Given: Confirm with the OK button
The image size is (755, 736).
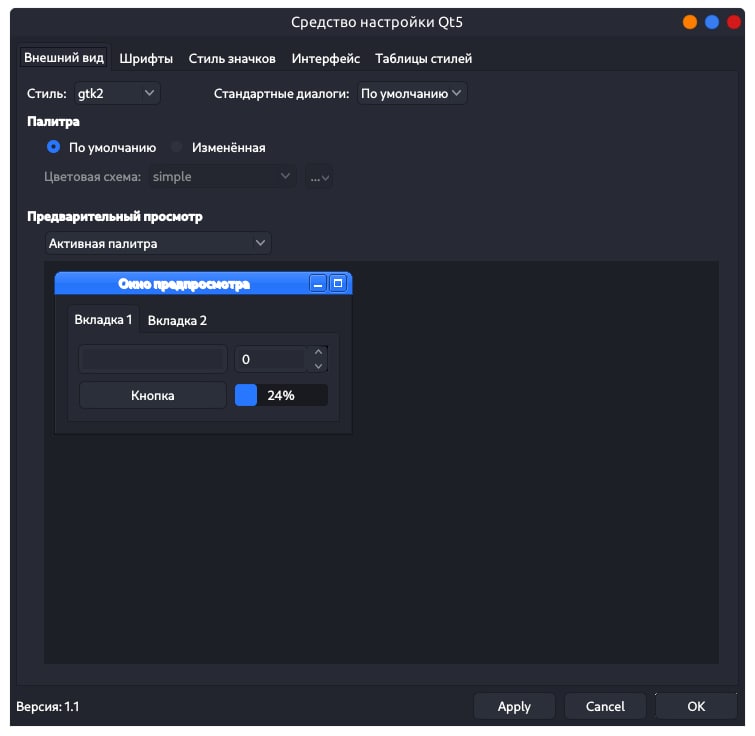Looking at the screenshot, I should click(x=696, y=706).
